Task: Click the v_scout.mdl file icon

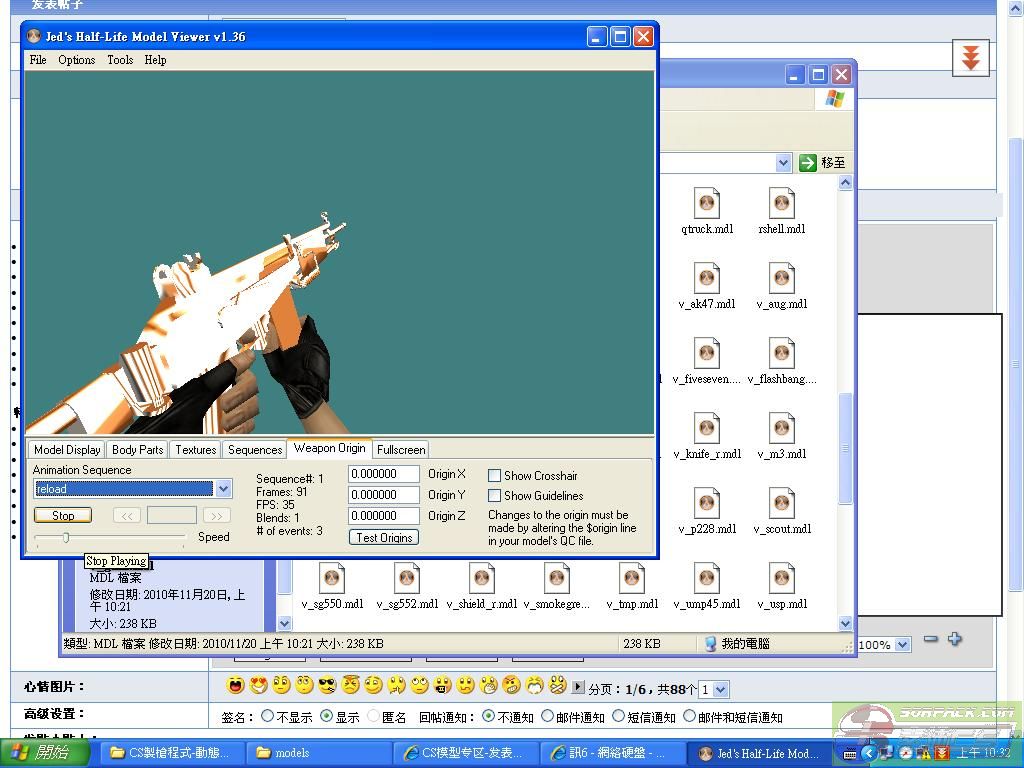Action: coord(782,504)
